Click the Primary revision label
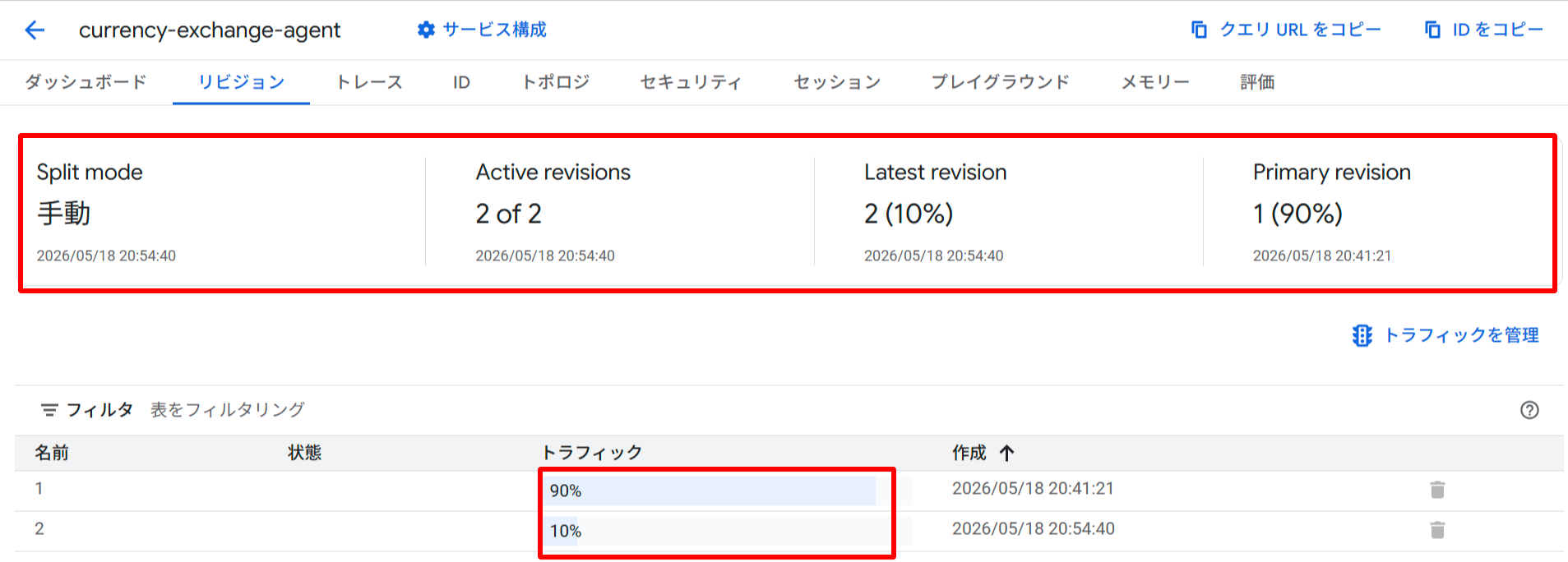This screenshot has height=562, width=1568. coord(1331,173)
